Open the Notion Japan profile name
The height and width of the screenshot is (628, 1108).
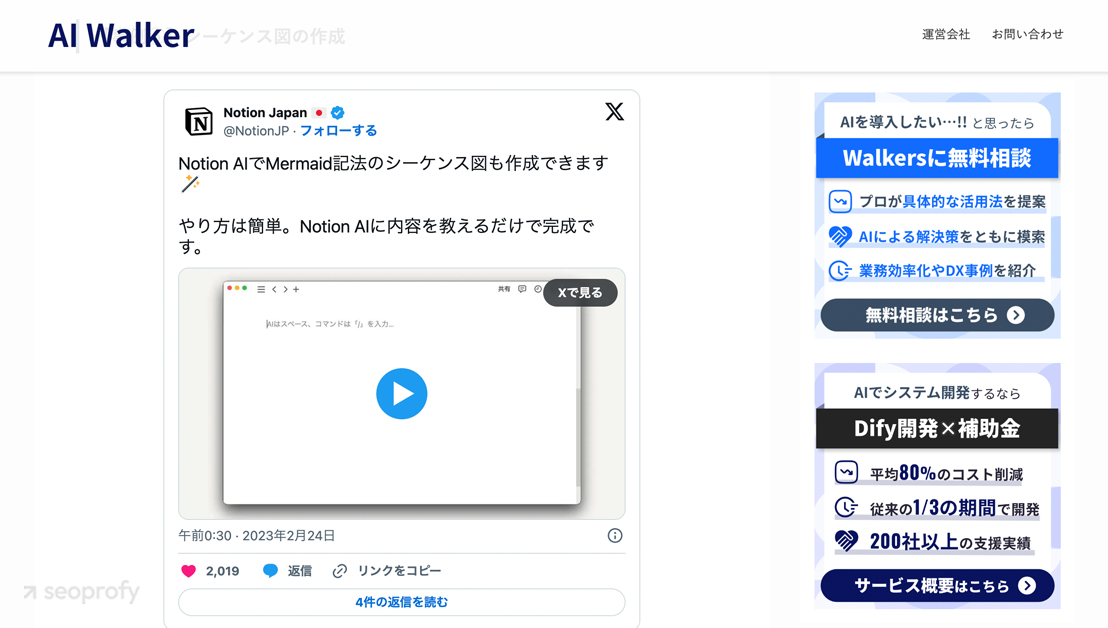pyautogui.click(x=265, y=112)
